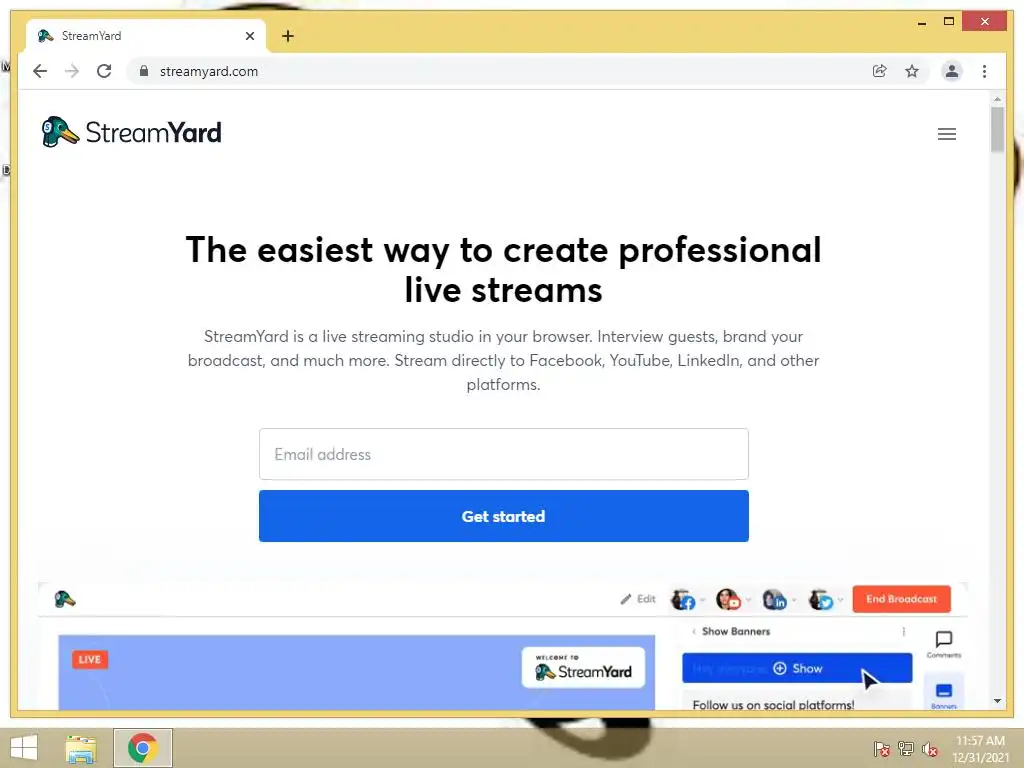
Task: Open Show Banners three-dot options
Action: click(x=903, y=632)
